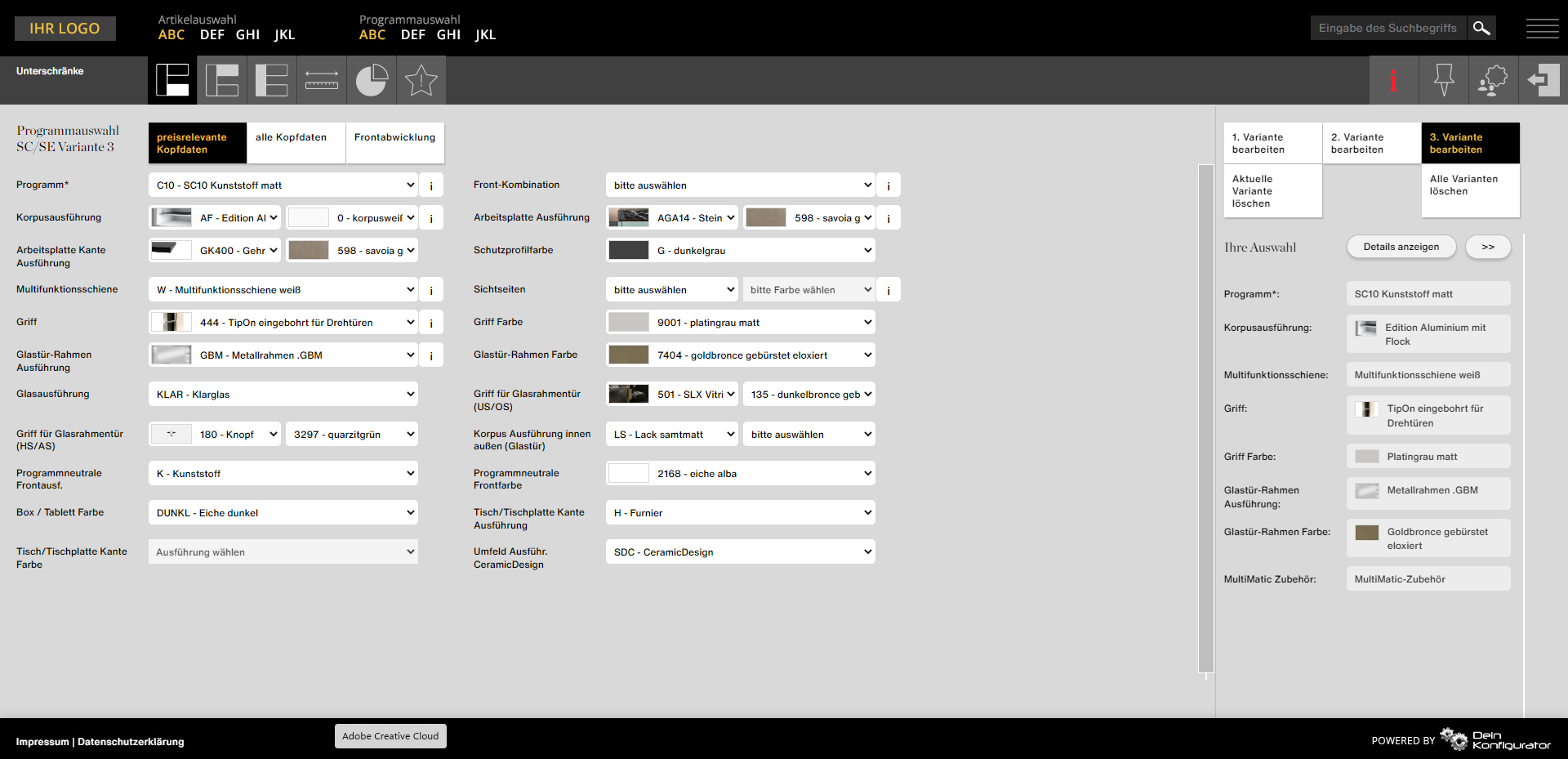Open the hamburger menu at top right
Screen dimensions: 1568x759
(1542, 29)
